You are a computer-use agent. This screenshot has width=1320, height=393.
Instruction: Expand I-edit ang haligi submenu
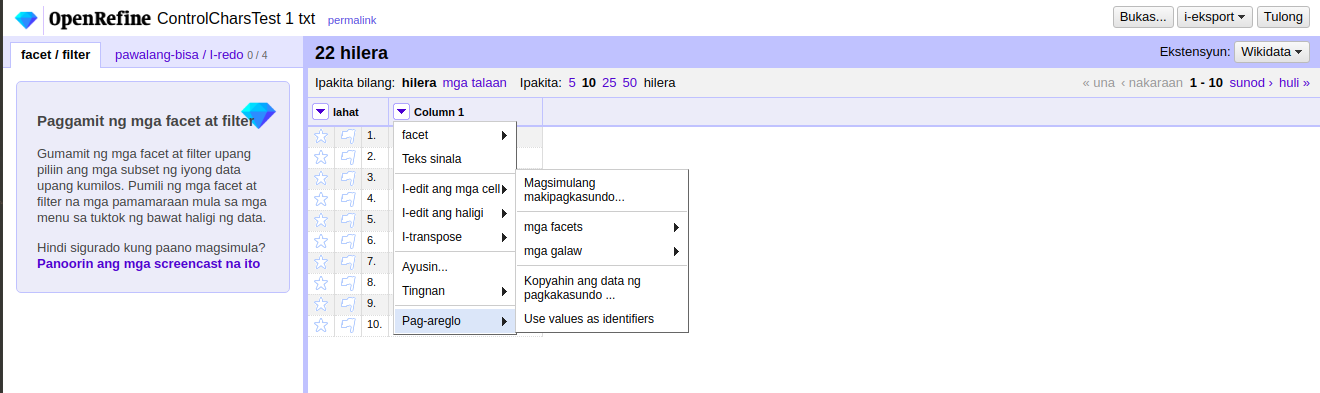point(455,213)
